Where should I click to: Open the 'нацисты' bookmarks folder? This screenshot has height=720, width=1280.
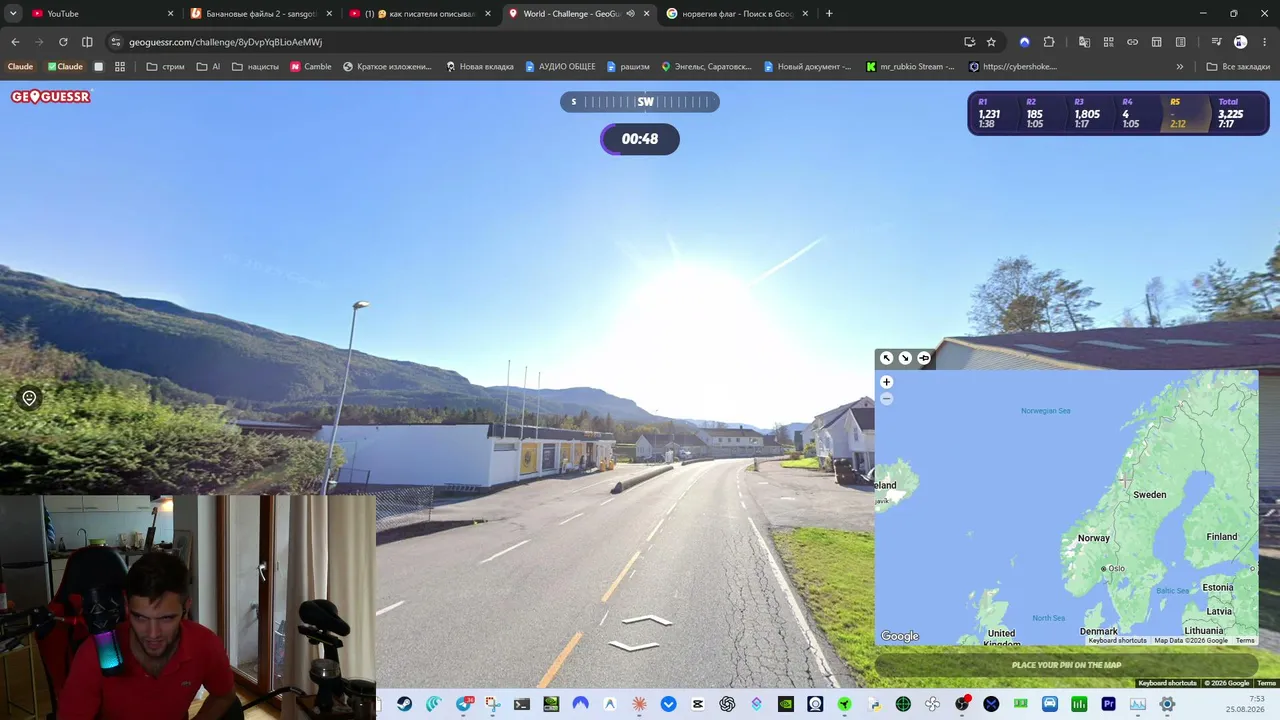coord(256,67)
